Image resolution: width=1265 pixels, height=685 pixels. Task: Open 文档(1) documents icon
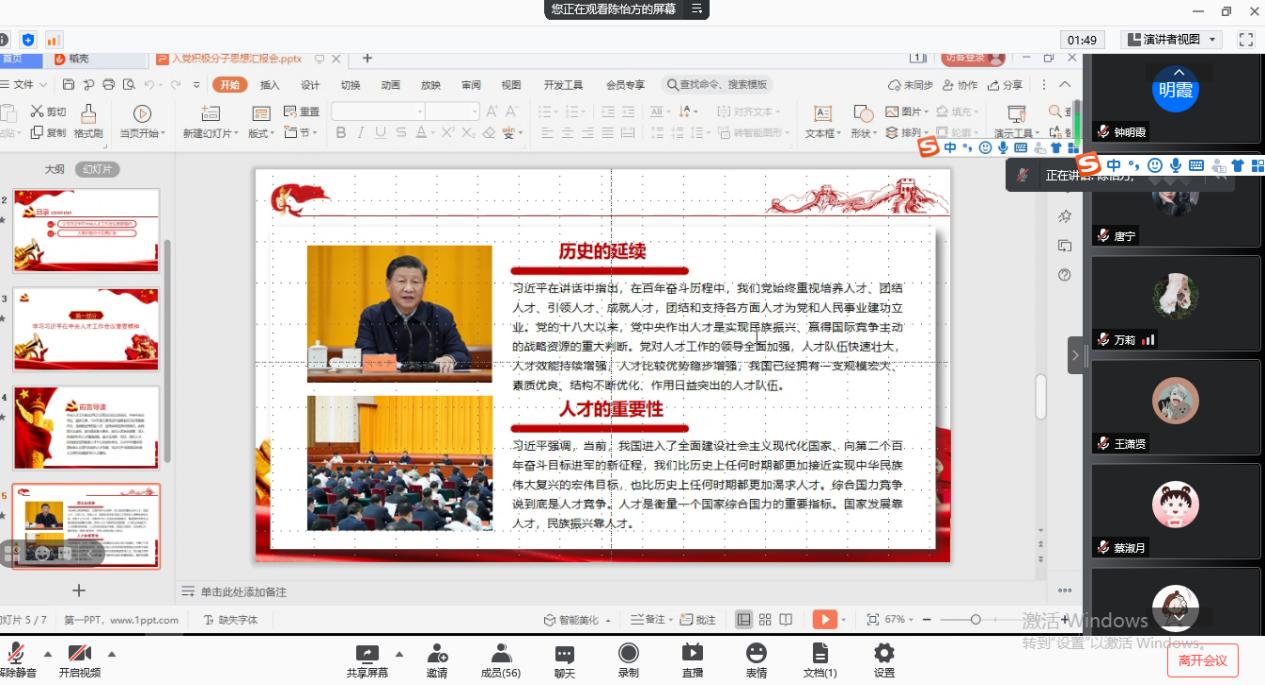pyautogui.click(x=820, y=654)
